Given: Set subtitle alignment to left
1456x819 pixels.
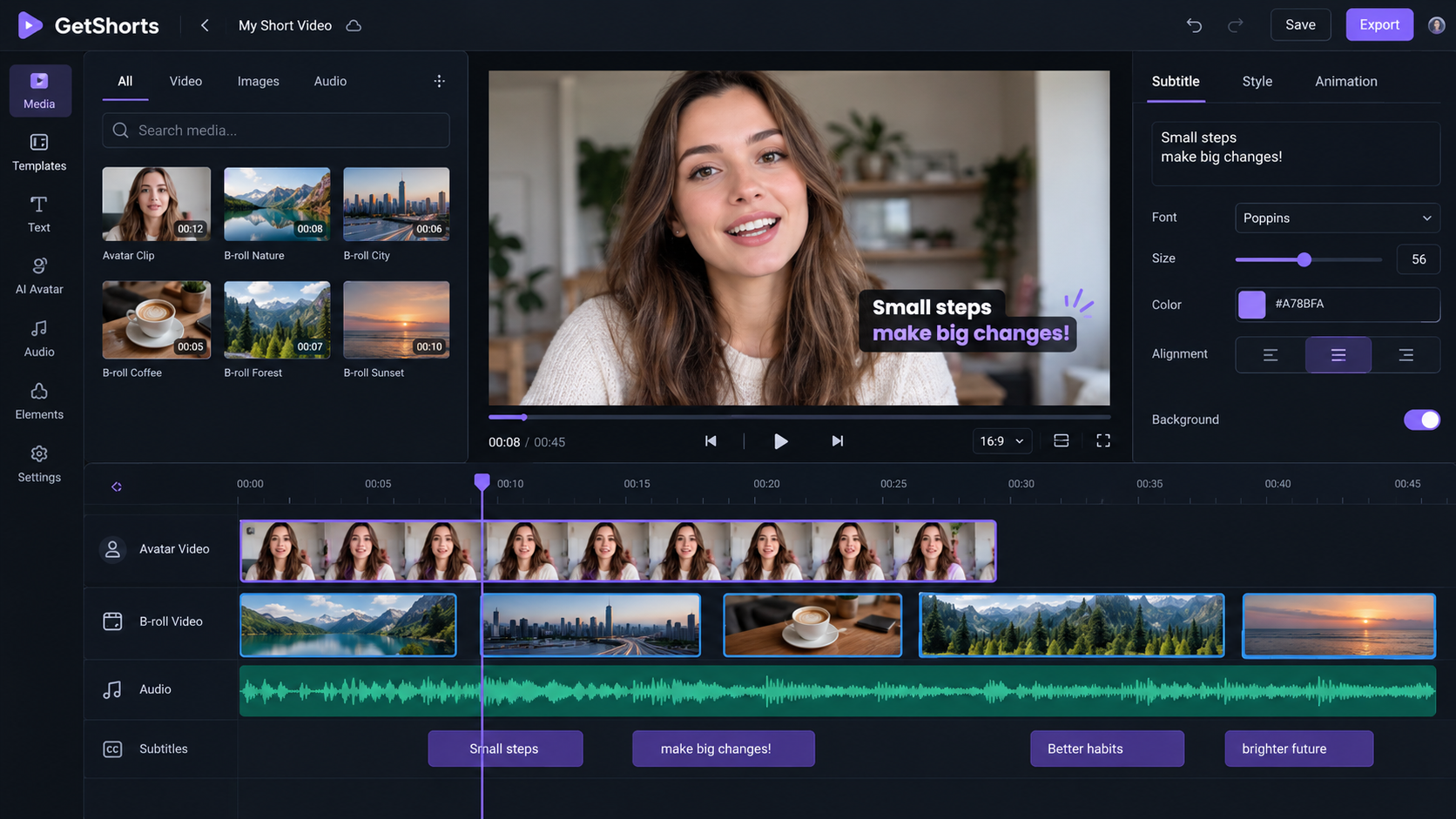Looking at the screenshot, I should point(1271,355).
